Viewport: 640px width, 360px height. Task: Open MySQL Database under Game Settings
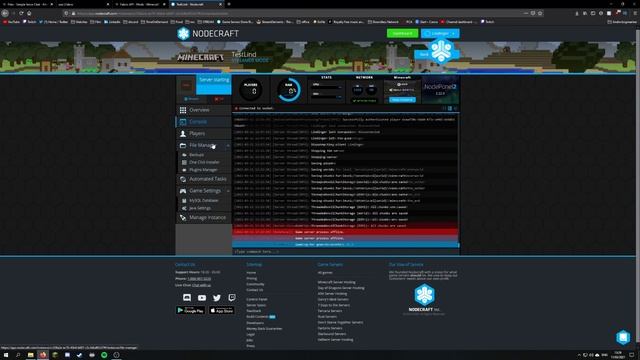[203, 201]
